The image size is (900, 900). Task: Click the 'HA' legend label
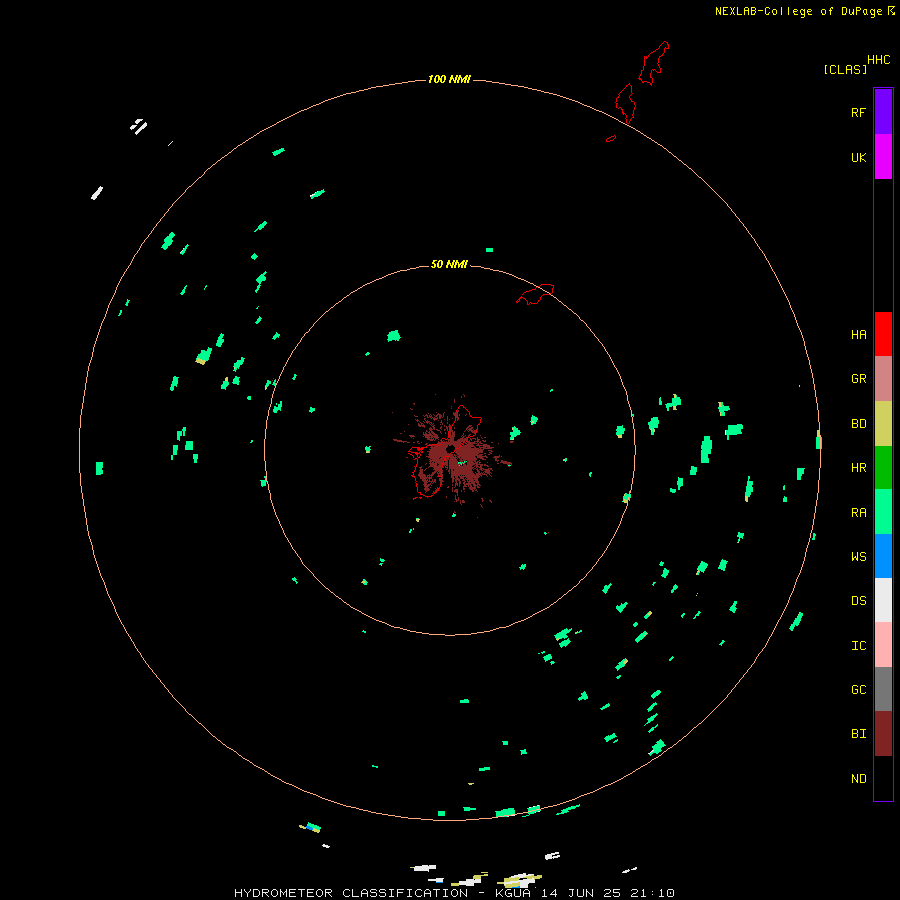tap(858, 335)
